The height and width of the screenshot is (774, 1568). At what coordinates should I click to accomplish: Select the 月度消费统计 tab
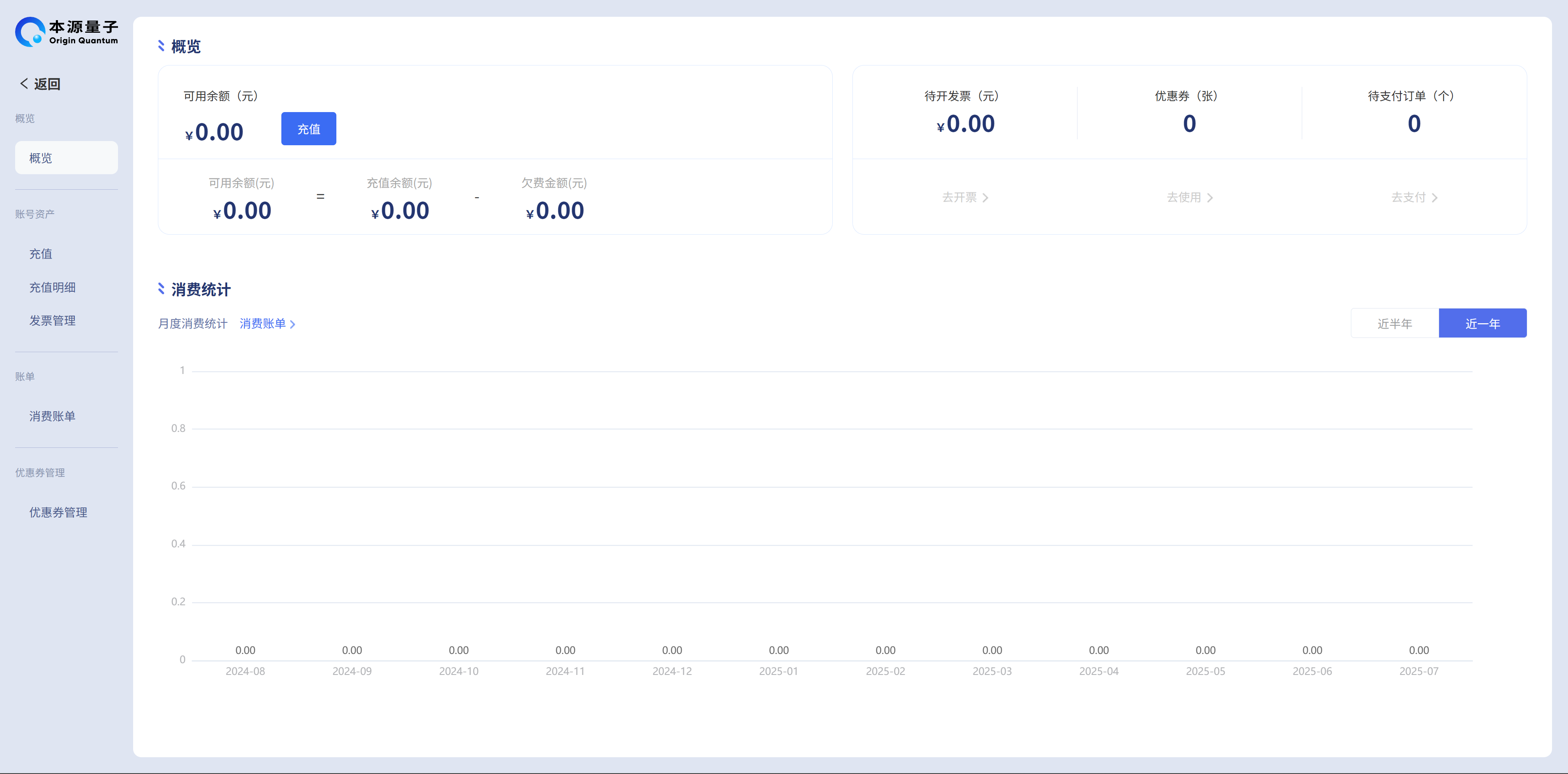[x=192, y=324]
